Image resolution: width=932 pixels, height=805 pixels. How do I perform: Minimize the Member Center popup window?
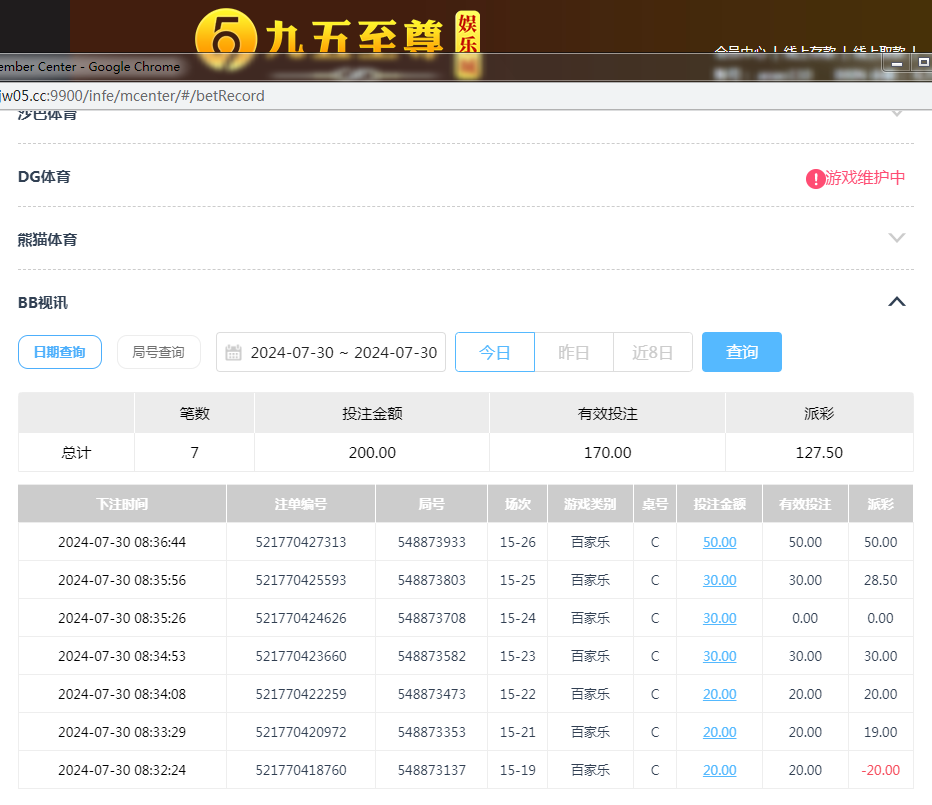pyautogui.click(x=897, y=63)
